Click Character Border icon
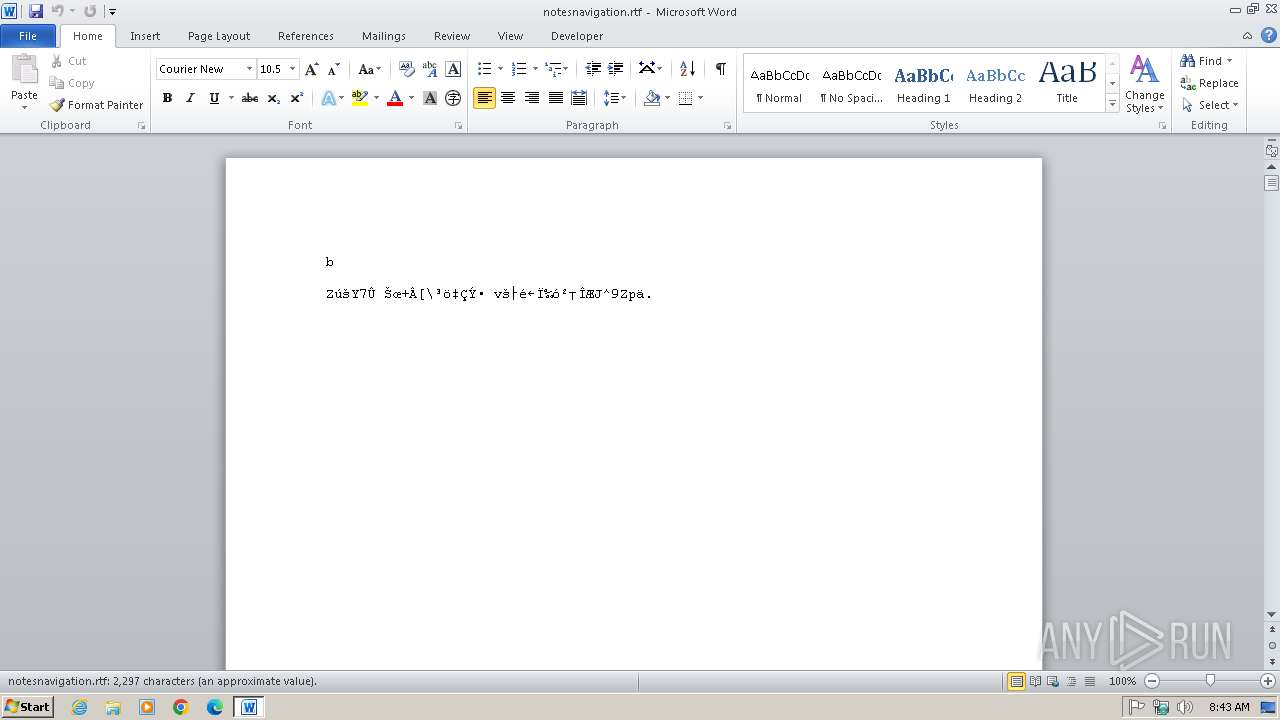 (453, 69)
